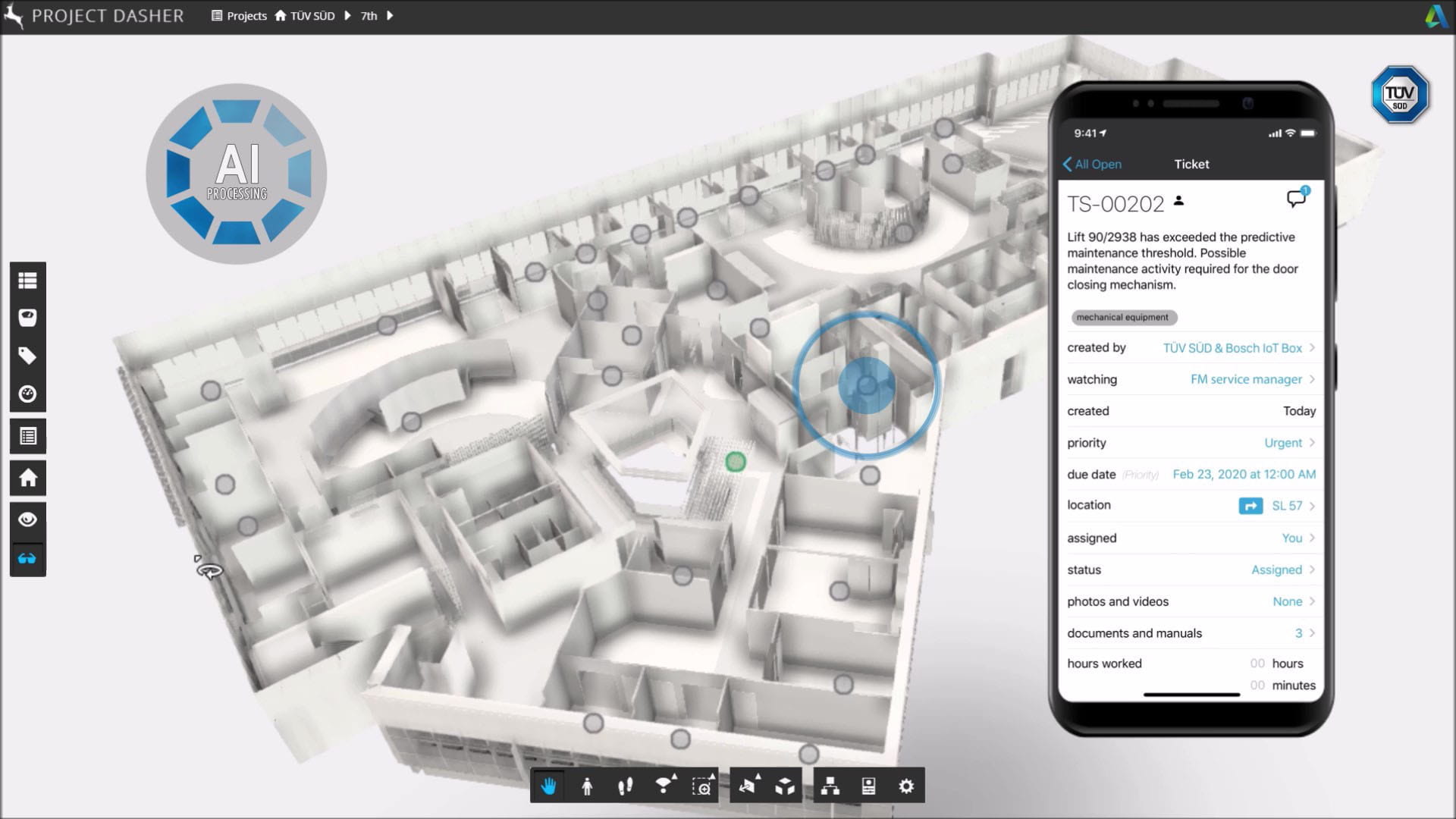Expand documents and manuals chevron
Screen dimensions: 1456x819
(1312, 633)
